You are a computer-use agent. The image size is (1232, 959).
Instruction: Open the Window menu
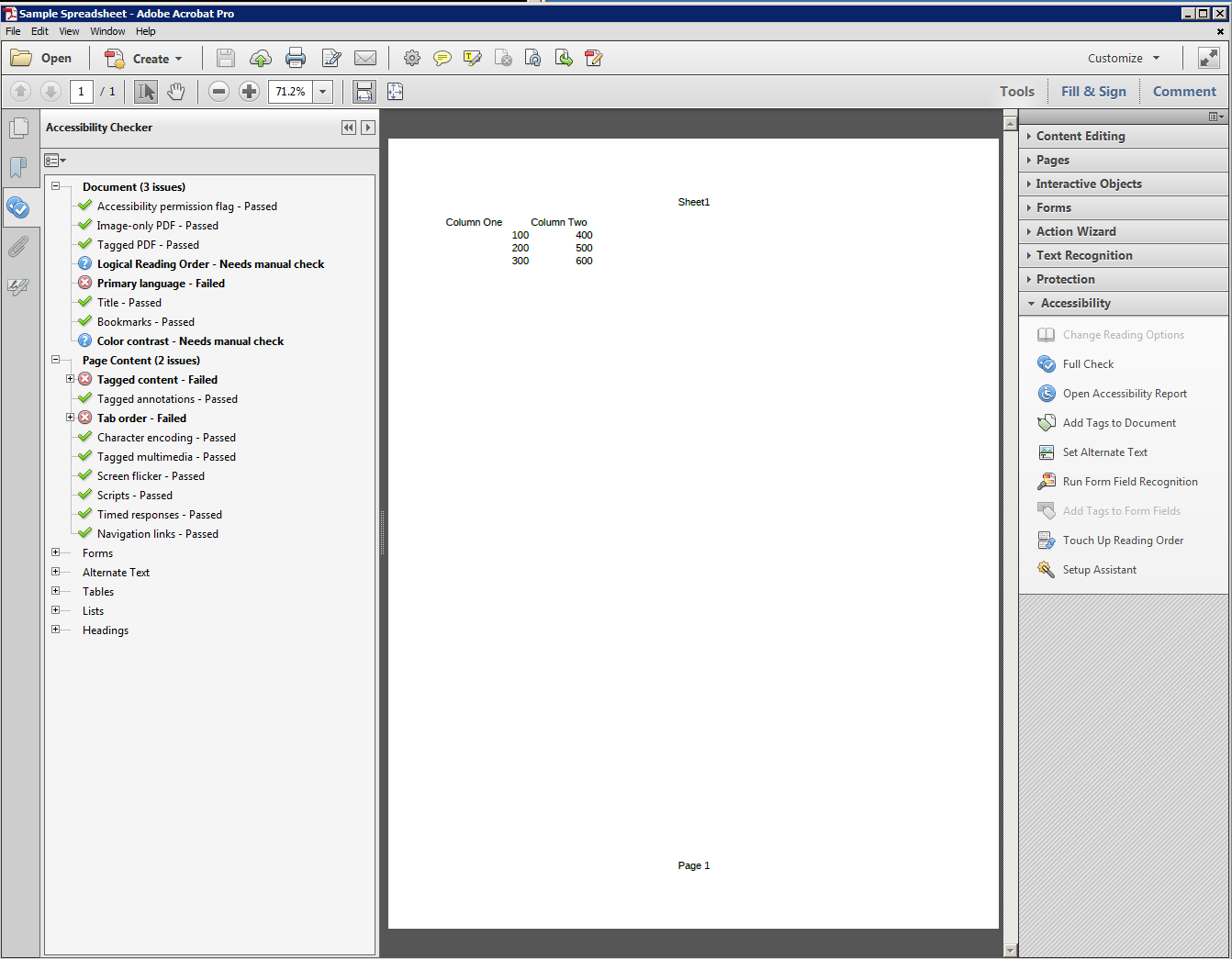(107, 31)
